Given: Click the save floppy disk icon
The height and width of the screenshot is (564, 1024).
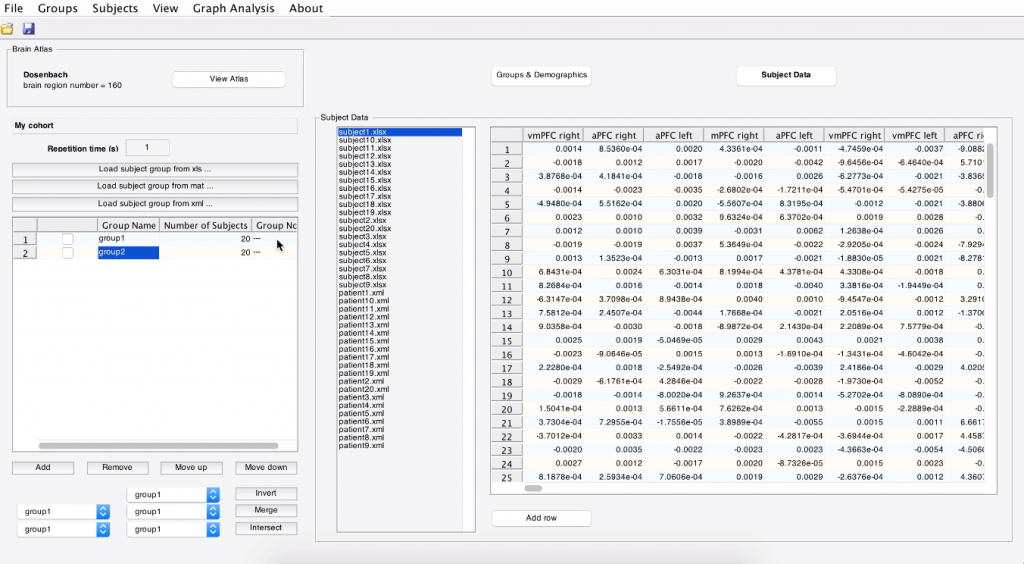Looking at the screenshot, I should click(28, 29).
